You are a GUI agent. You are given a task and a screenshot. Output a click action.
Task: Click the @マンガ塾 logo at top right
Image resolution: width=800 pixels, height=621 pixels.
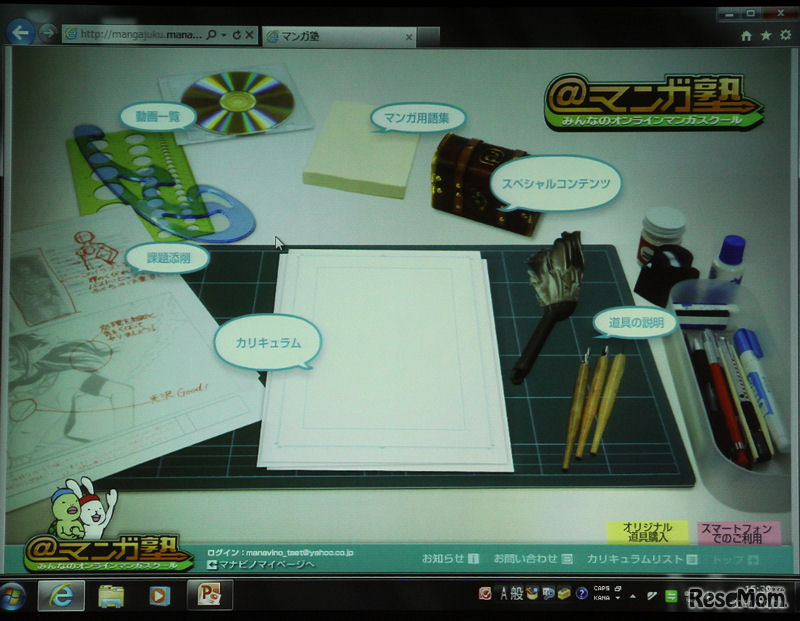click(653, 102)
